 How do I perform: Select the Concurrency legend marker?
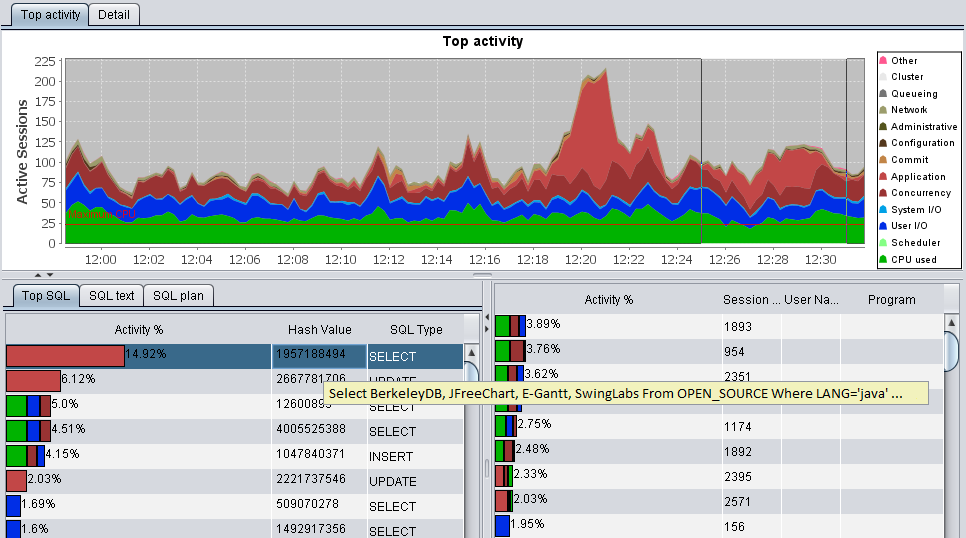(883, 193)
